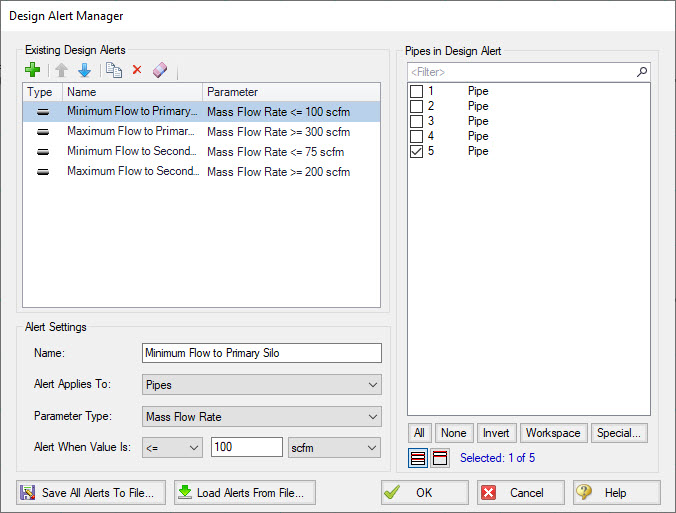Click the None button
The image size is (676, 513).
point(454,433)
